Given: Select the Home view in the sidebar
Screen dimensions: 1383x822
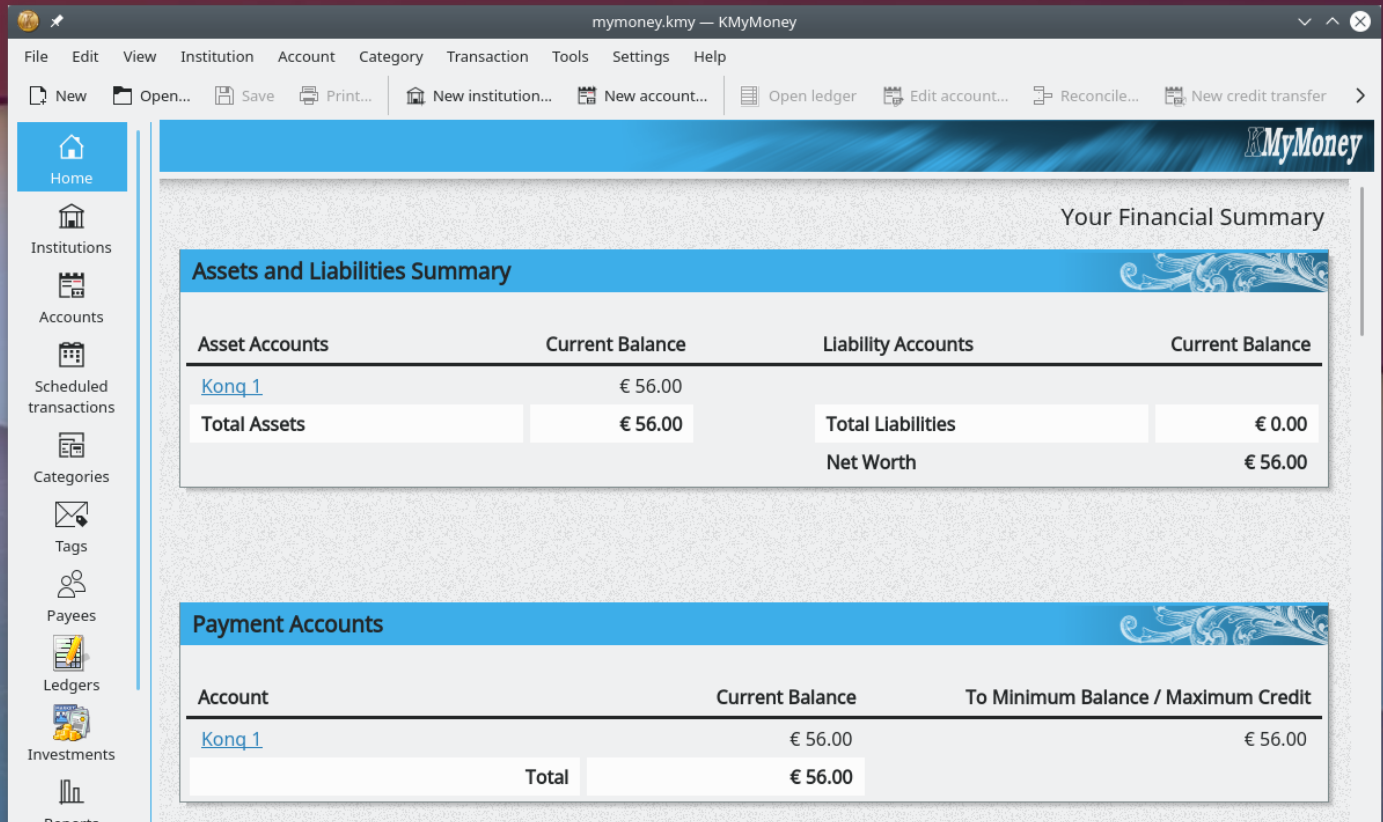Looking at the screenshot, I should pyautogui.click(x=70, y=156).
